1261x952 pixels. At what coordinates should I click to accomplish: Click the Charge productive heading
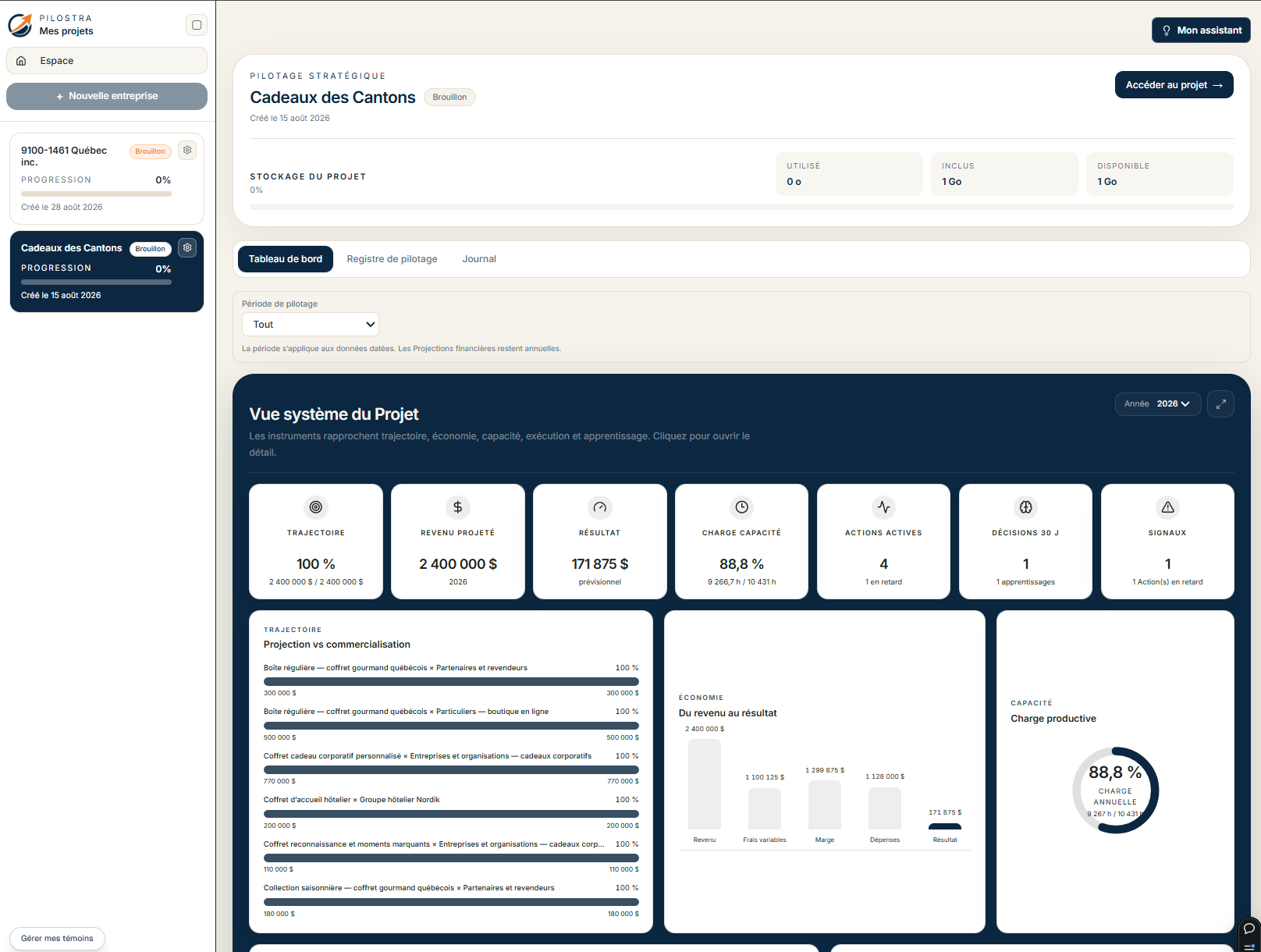pos(1053,719)
